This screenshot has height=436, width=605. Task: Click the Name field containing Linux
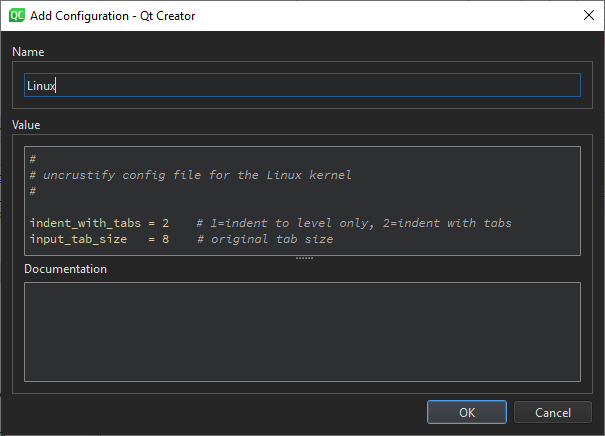pos(301,86)
